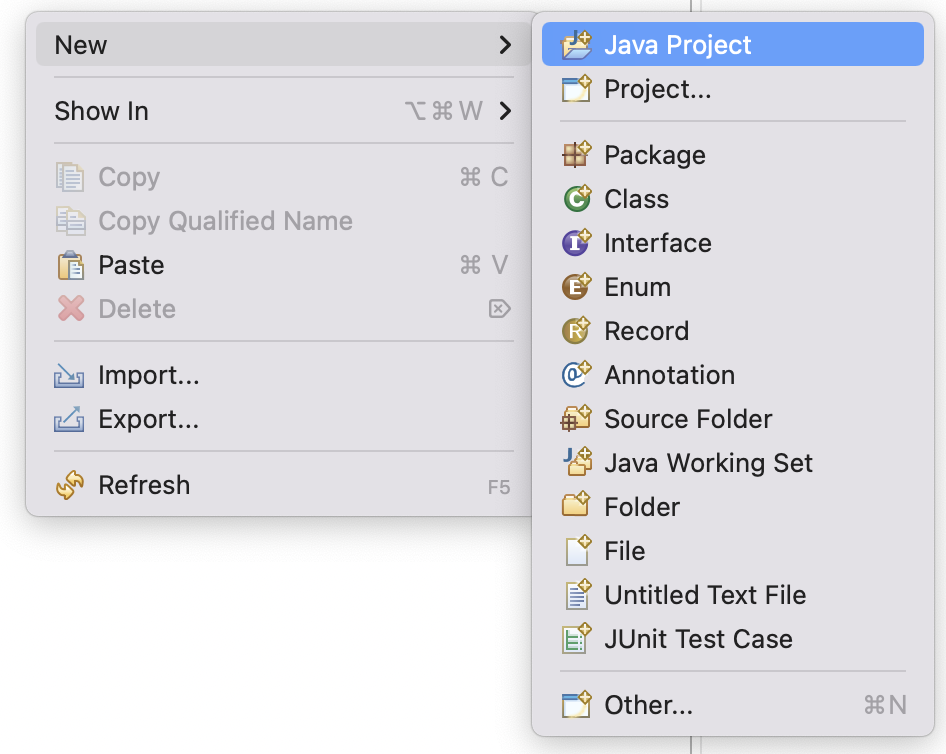Click the Other... wizard icon

tap(576, 704)
